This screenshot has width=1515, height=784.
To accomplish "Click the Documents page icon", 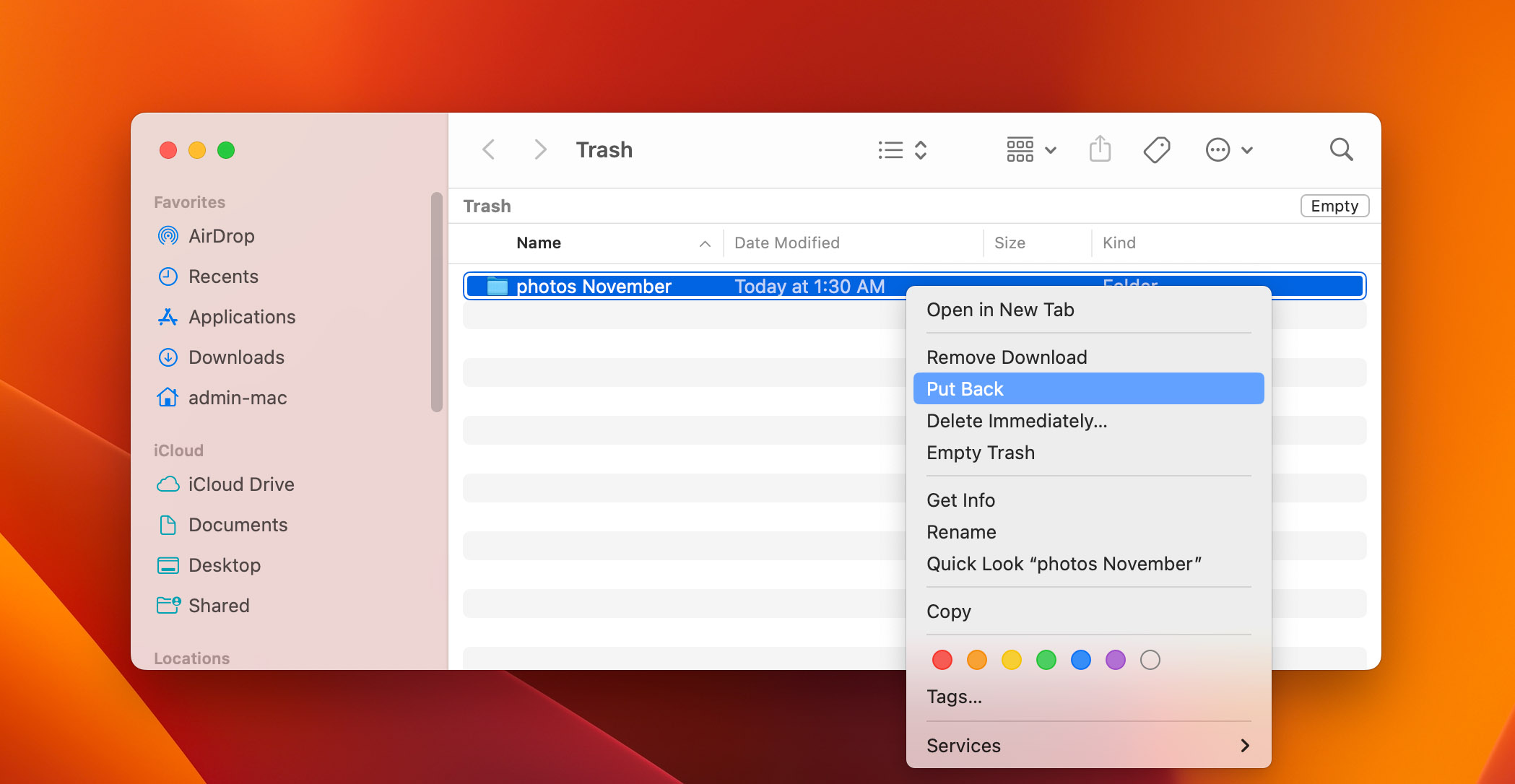I will click(x=168, y=525).
